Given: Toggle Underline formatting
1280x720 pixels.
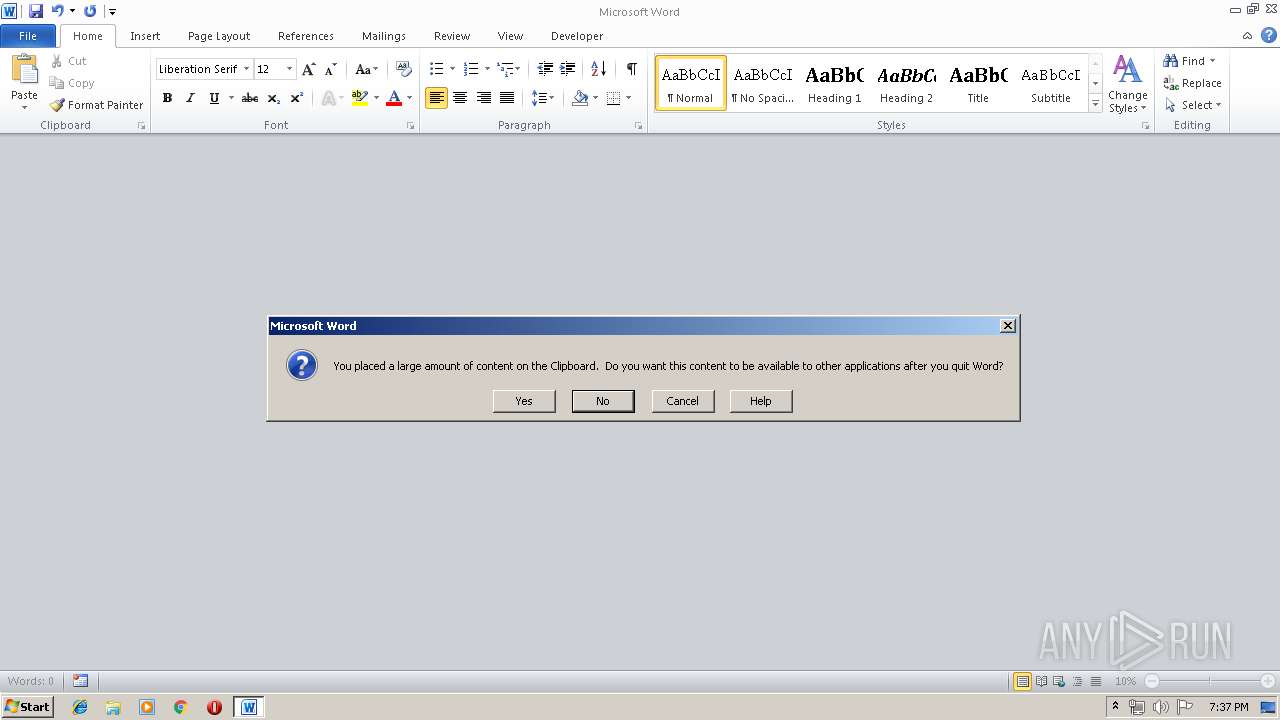Looking at the screenshot, I should coord(213,98).
